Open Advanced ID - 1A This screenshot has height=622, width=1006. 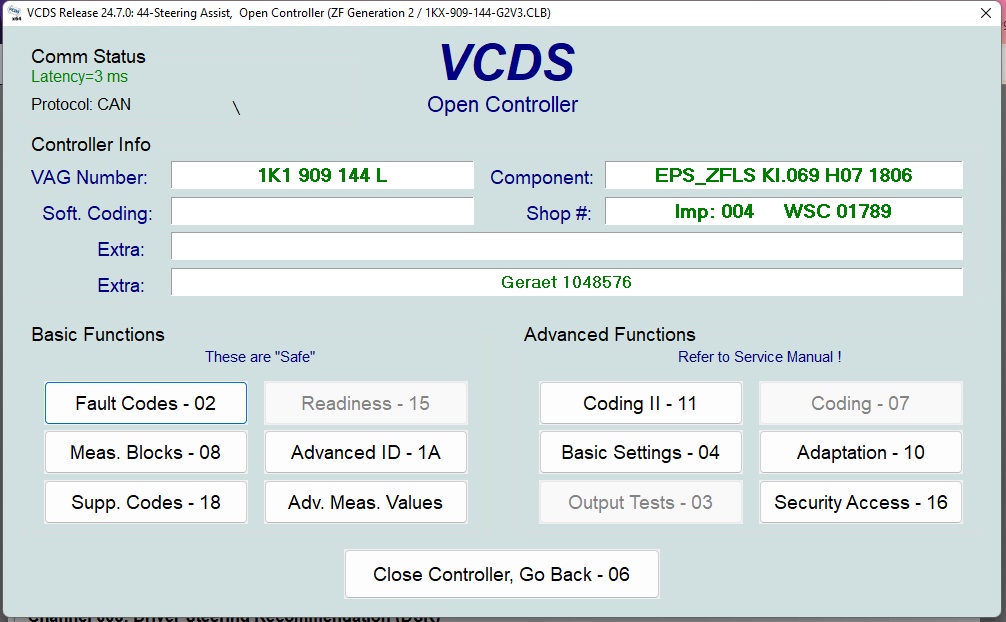[366, 453]
